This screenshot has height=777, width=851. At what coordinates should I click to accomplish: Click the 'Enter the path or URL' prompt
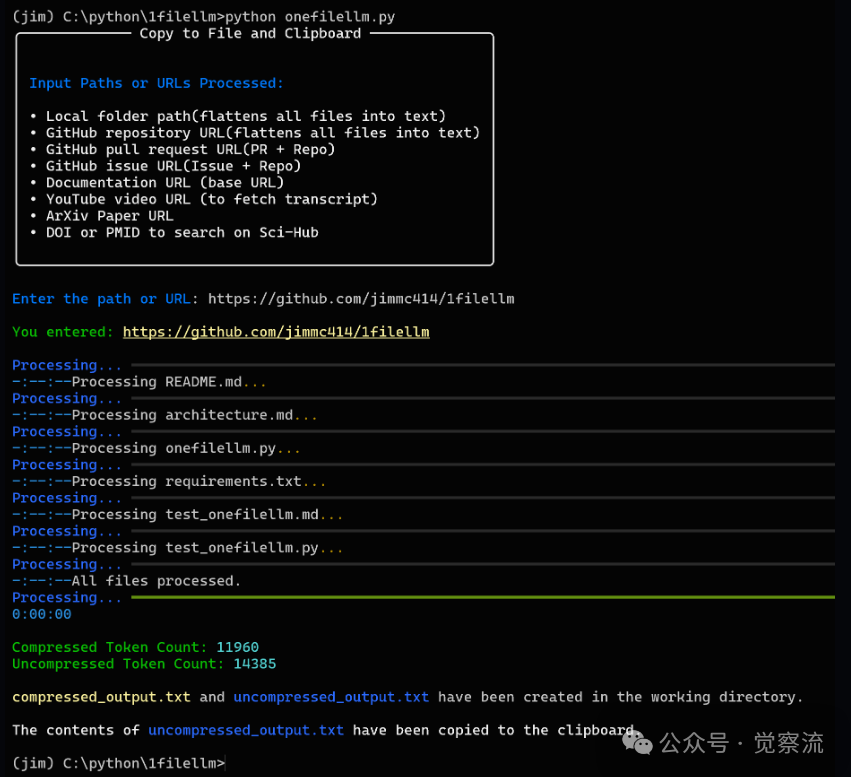(x=101, y=299)
